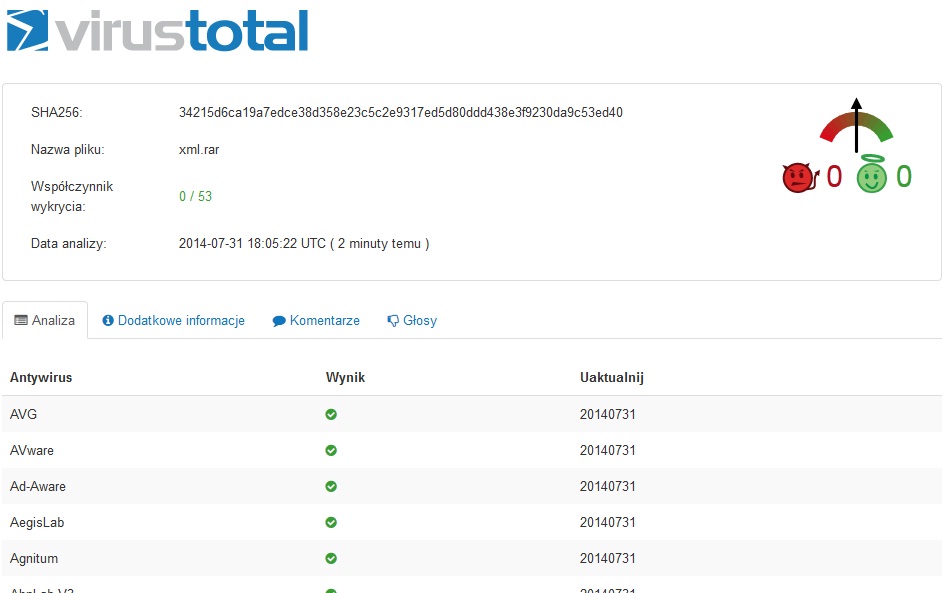Click the green check icon for Agnitum
The image size is (943, 593).
(331, 559)
